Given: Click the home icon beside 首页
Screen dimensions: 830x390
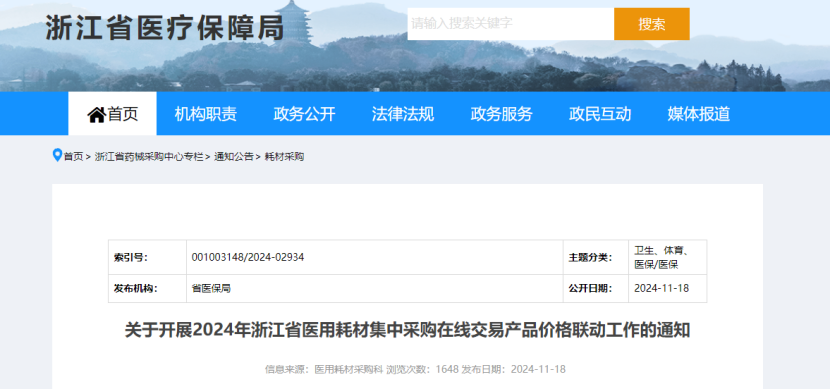Looking at the screenshot, I should coord(96,114).
